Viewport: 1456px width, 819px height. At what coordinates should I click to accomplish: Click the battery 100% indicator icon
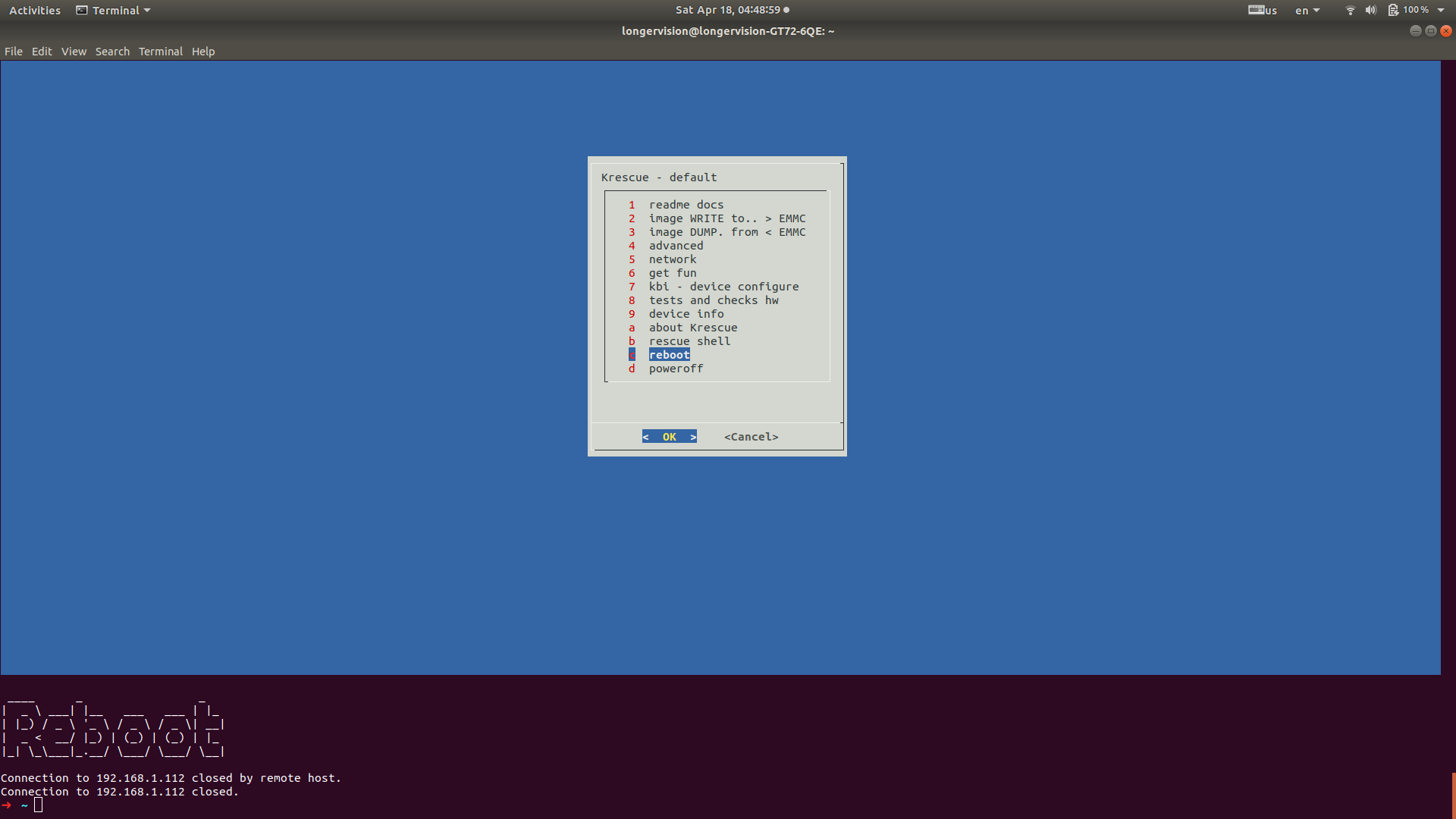click(x=1393, y=11)
